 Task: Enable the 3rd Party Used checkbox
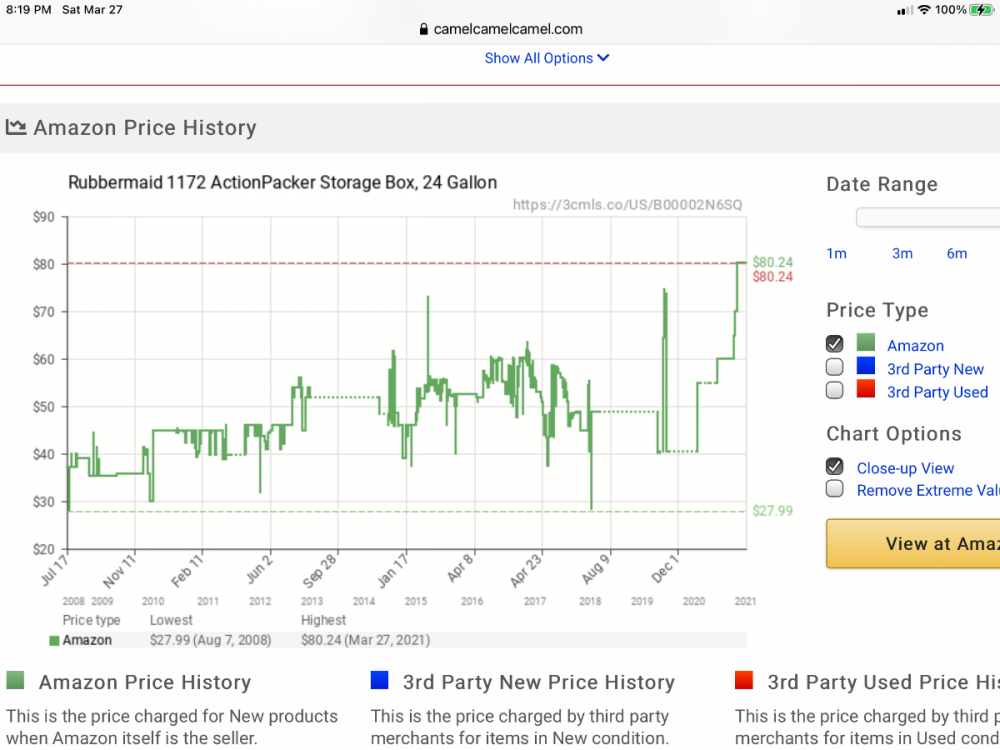[835, 391]
